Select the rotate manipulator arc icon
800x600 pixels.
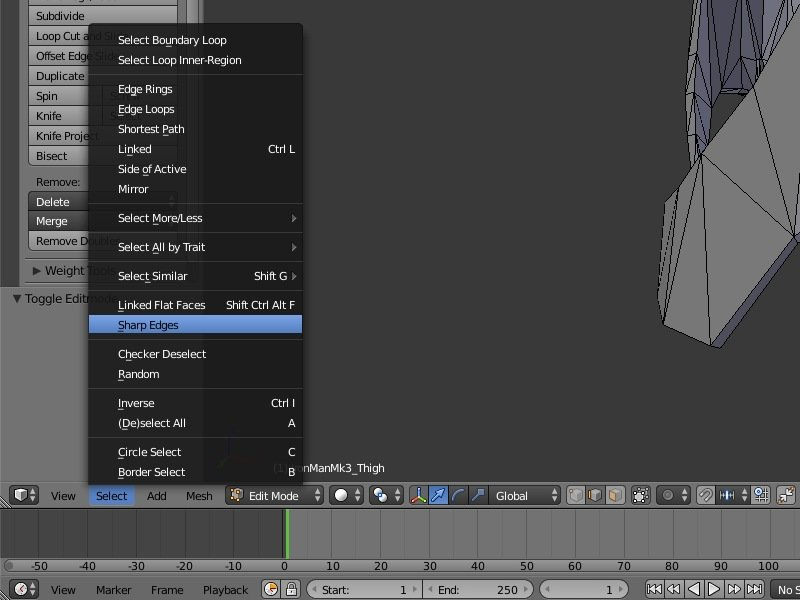[x=458, y=495]
